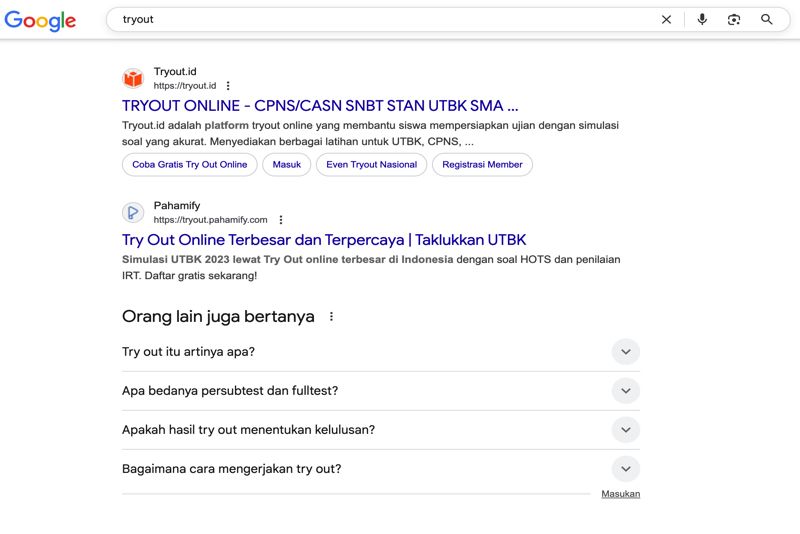This screenshot has width=800, height=534.
Task: Open options beside Orang lain juga bertanya
Action: click(x=332, y=317)
